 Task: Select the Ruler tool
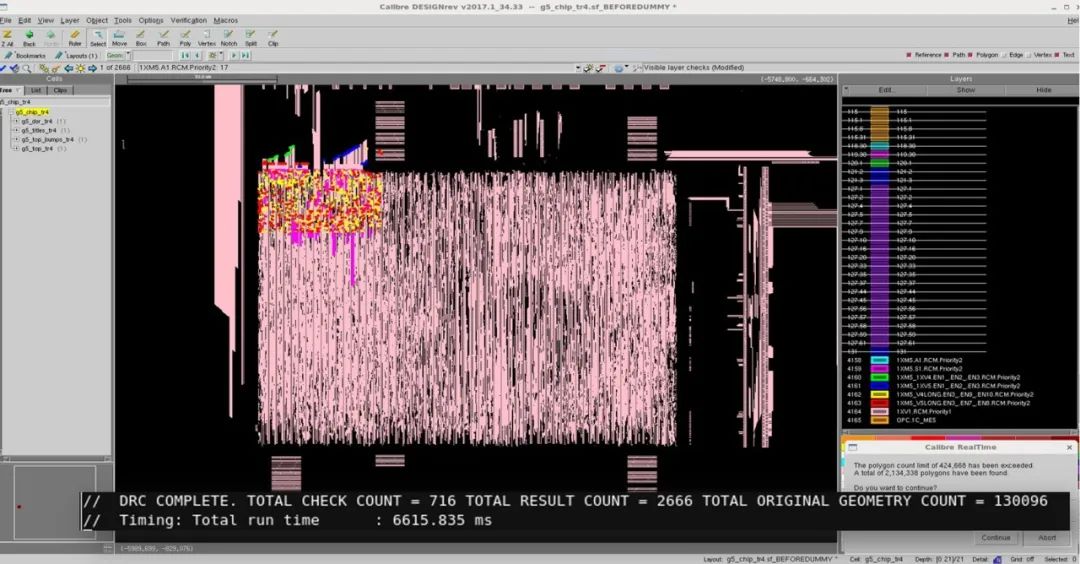75,37
